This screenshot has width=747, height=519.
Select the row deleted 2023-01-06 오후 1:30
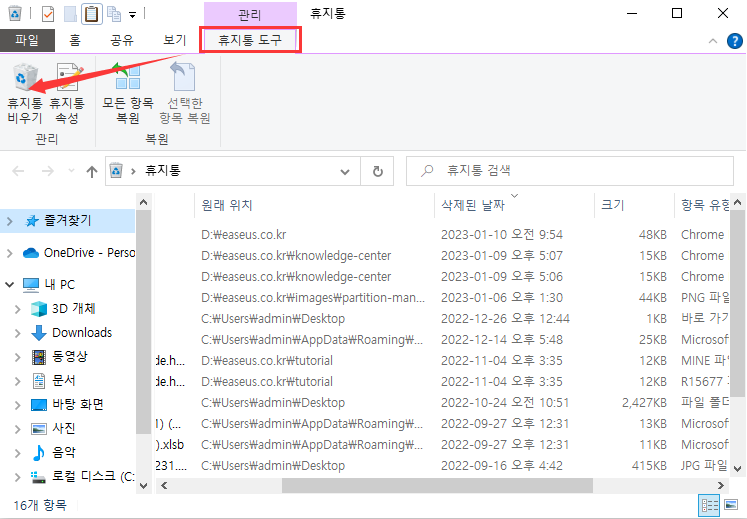[x=442, y=297]
